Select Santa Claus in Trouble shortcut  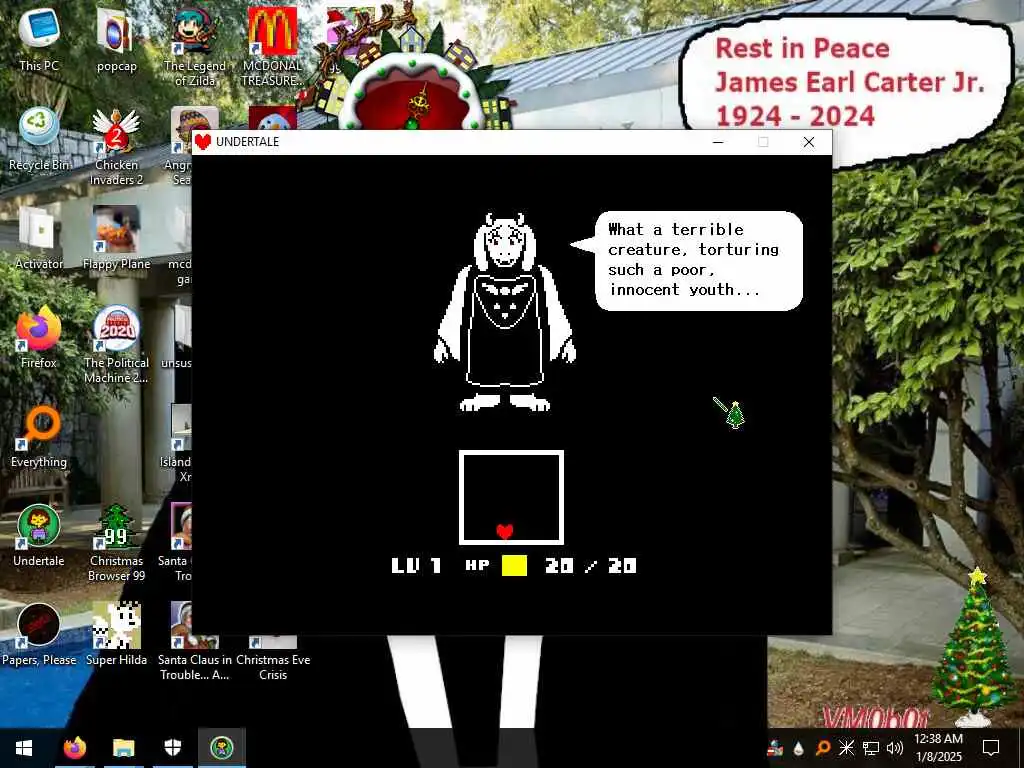(195, 642)
